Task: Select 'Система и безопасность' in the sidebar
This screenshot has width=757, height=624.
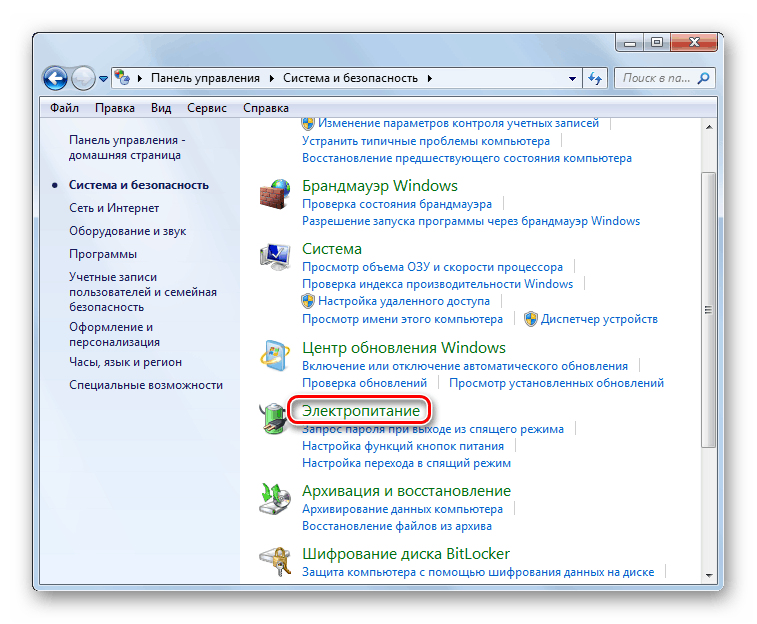Action: coord(139,185)
